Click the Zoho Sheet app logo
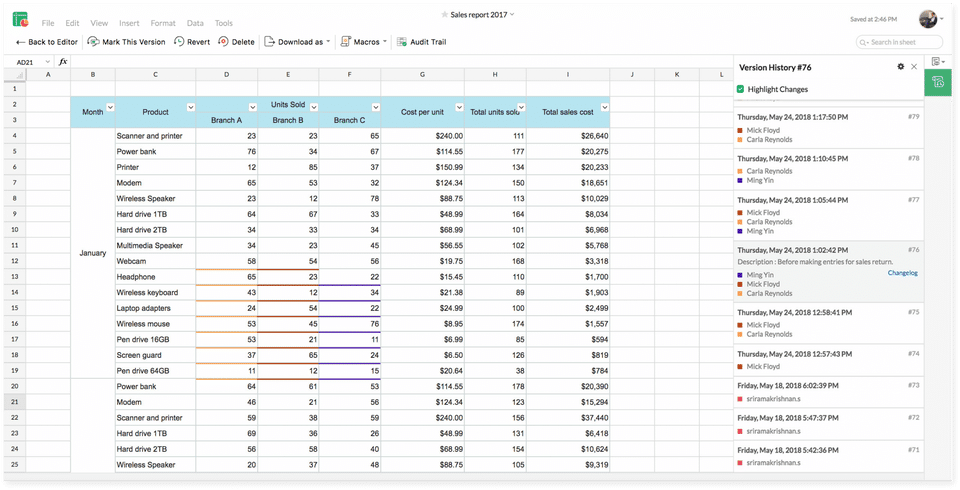 click(x=20, y=19)
